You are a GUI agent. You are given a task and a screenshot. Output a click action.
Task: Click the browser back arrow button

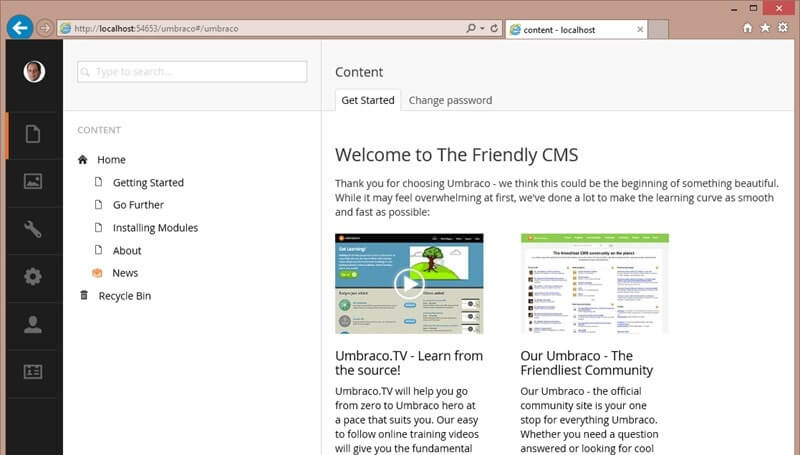coord(20,28)
